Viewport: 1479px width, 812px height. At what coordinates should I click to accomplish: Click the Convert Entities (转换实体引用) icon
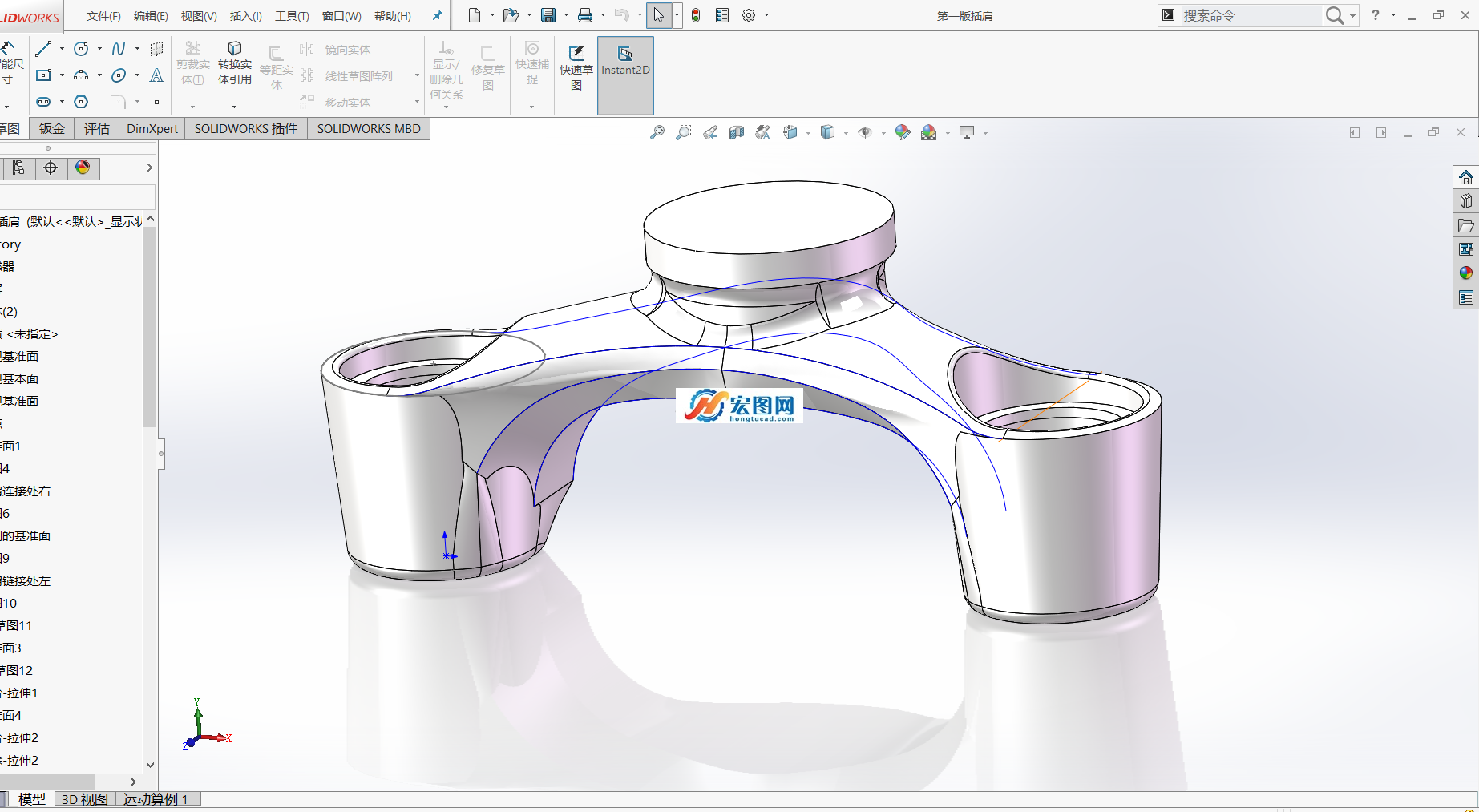pos(235,49)
